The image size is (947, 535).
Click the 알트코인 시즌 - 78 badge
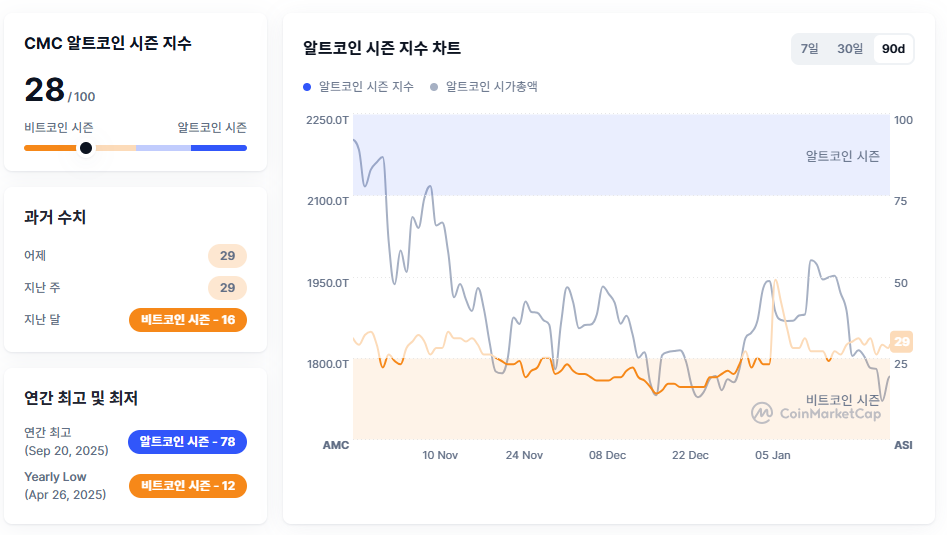click(187, 442)
